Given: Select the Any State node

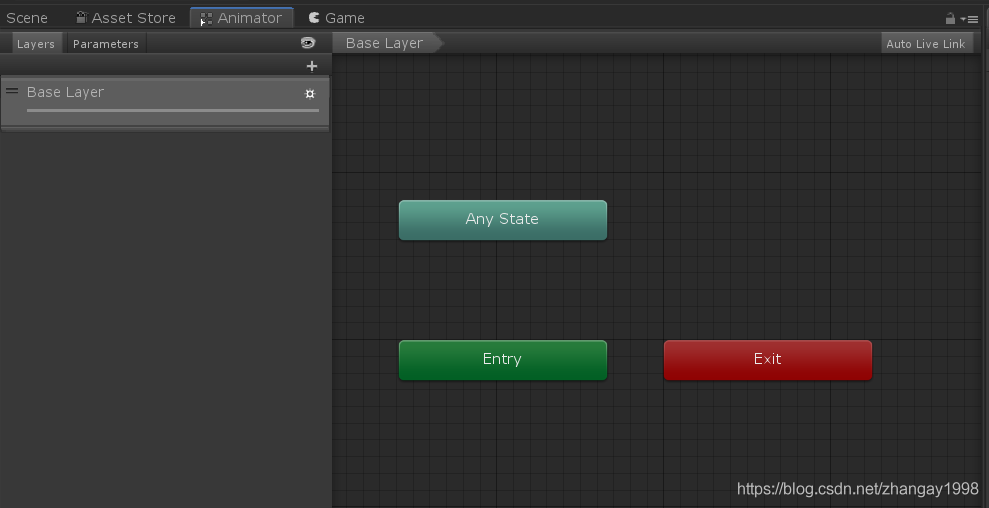Looking at the screenshot, I should pyautogui.click(x=503, y=220).
